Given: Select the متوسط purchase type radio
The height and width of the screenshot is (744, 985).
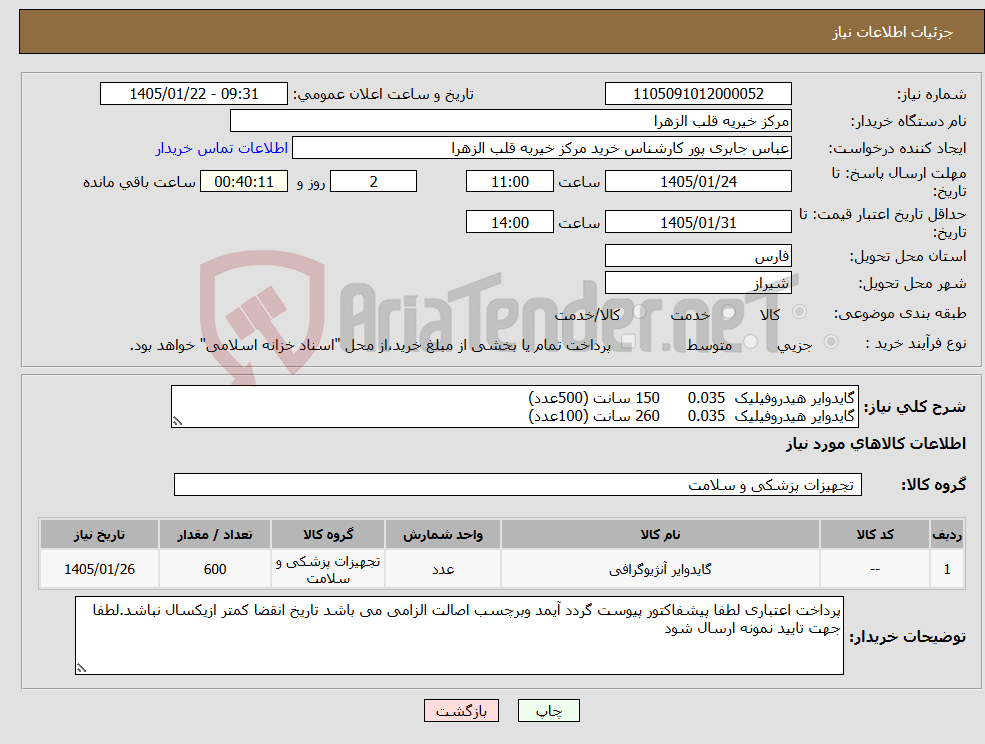Looking at the screenshot, I should [751, 342].
